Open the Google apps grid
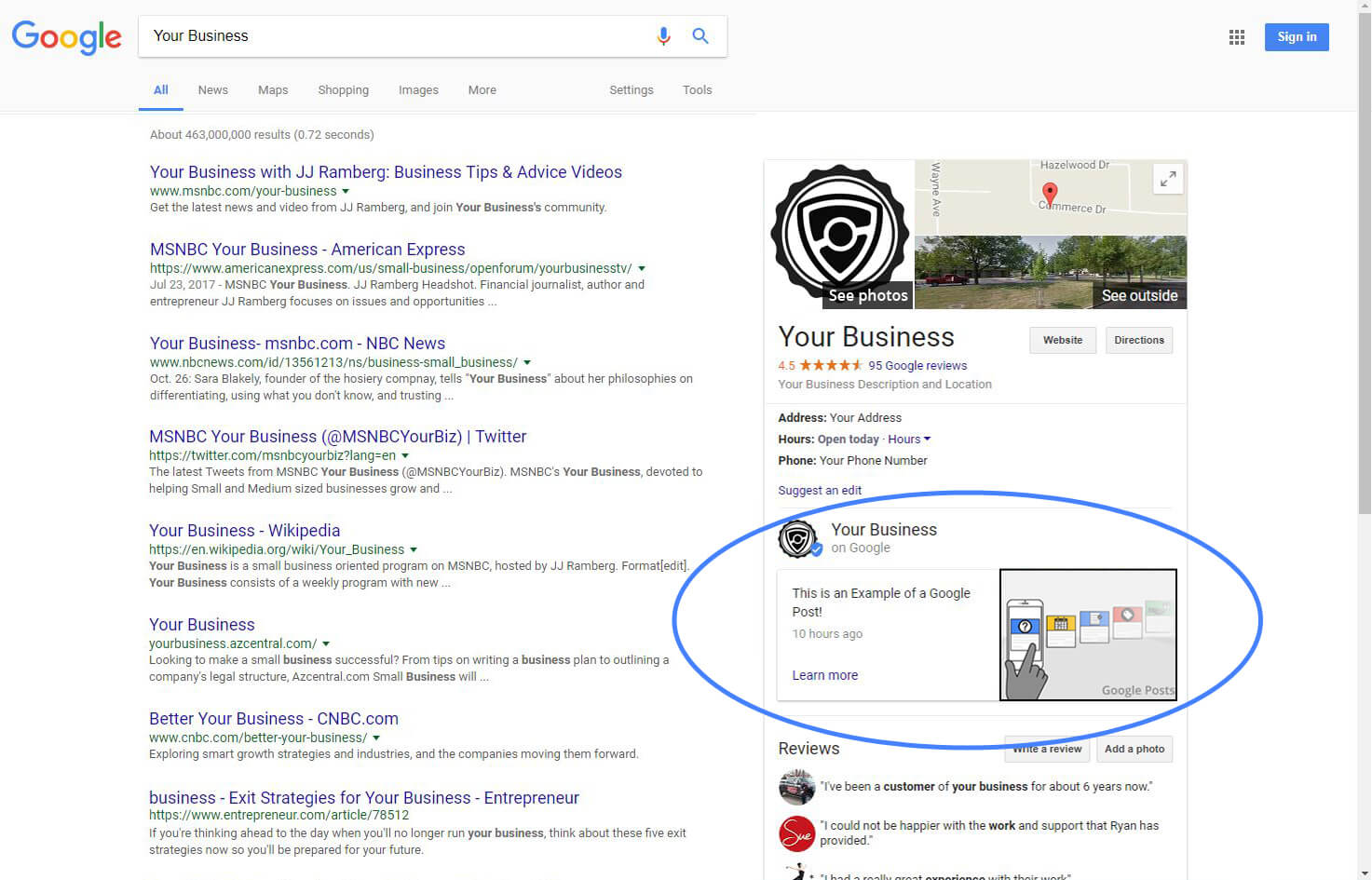The height and width of the screenshot is (880, 1372). tap(1236, 36)
